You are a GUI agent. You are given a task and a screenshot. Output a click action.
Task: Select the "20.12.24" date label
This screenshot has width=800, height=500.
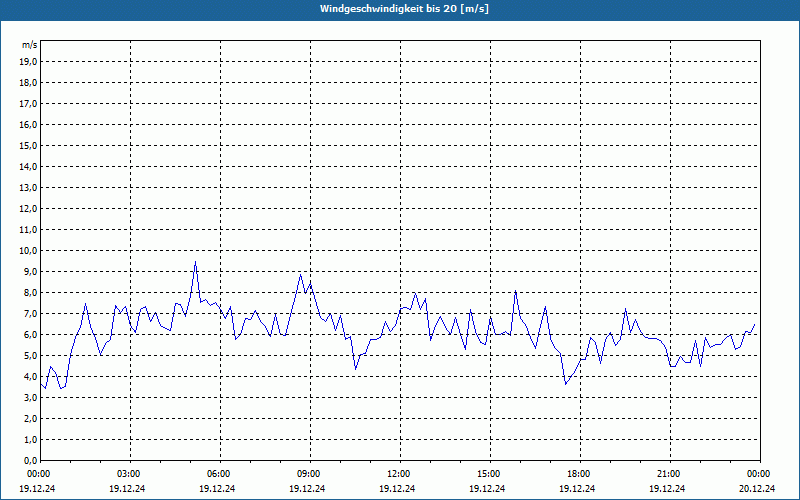coord(757,488)
